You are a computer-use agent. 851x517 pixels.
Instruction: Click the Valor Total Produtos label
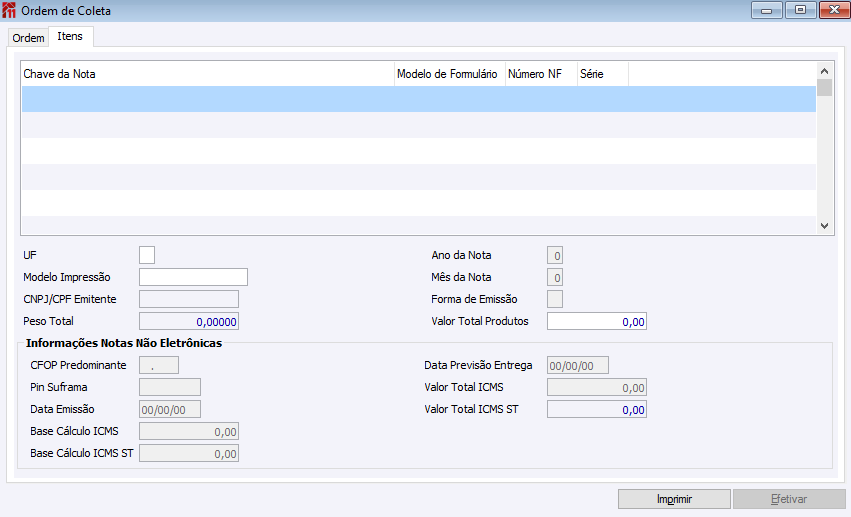[480, 321]
